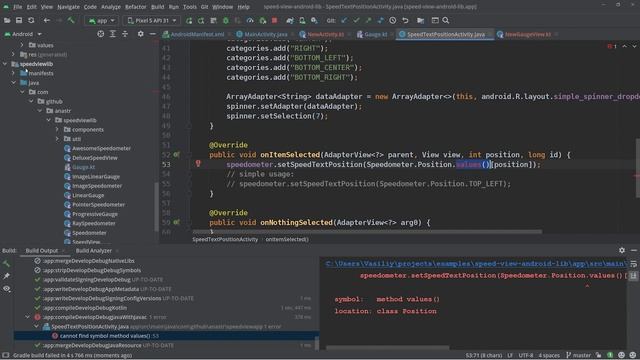Screen dimensions: 640x360
Task: Toggle build view filter eye icon
Action: 7,289
